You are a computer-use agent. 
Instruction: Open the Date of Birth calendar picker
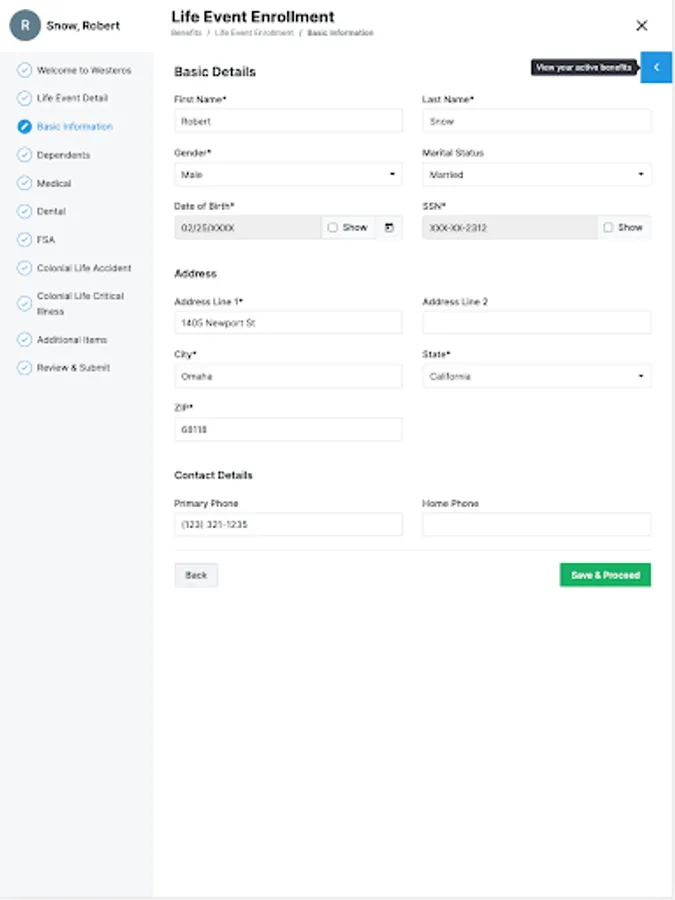point(389,228)
